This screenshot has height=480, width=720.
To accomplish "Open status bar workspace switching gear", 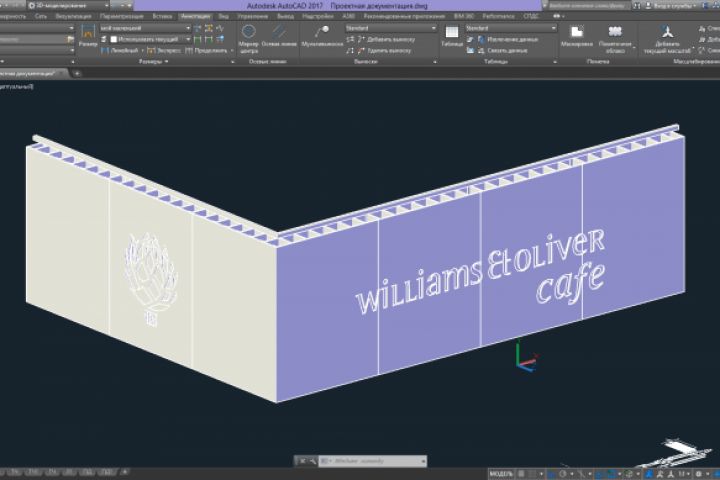I will click(698, 474).
